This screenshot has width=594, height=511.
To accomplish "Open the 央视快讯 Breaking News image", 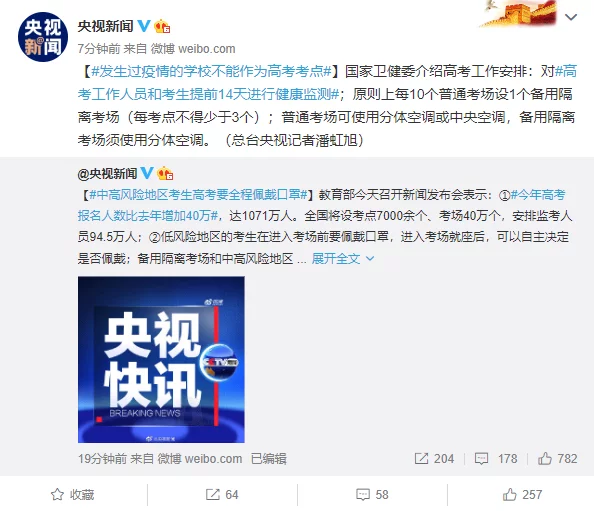I will tap(161, 359).
